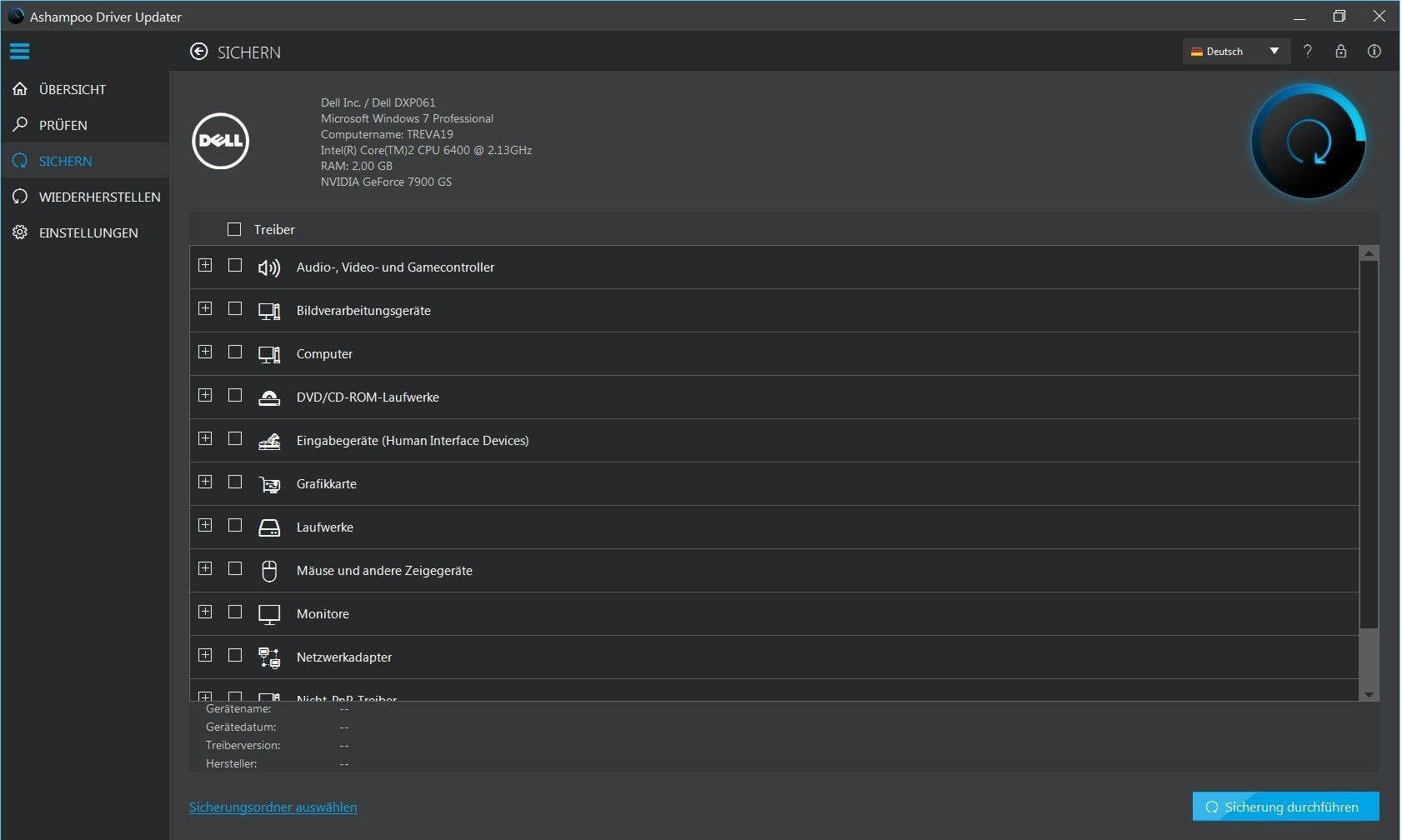Select the Grafikkarte row label

click(x=327, y=484)
